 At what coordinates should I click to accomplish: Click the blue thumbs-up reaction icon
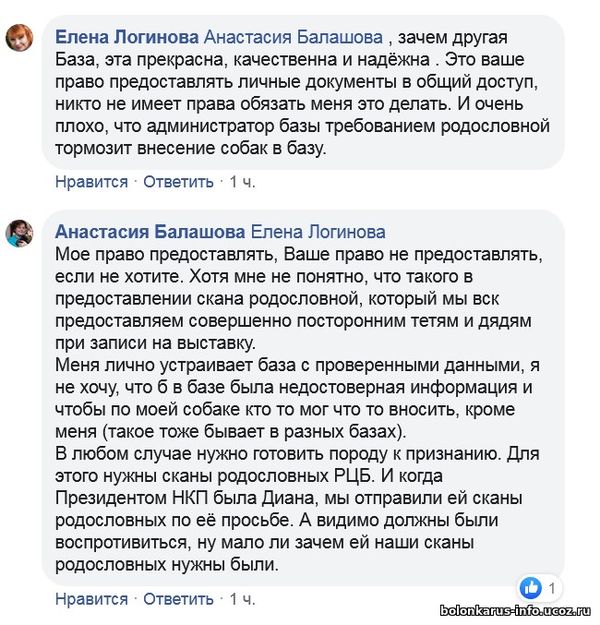pyautogui.click(x=531, y=588)
